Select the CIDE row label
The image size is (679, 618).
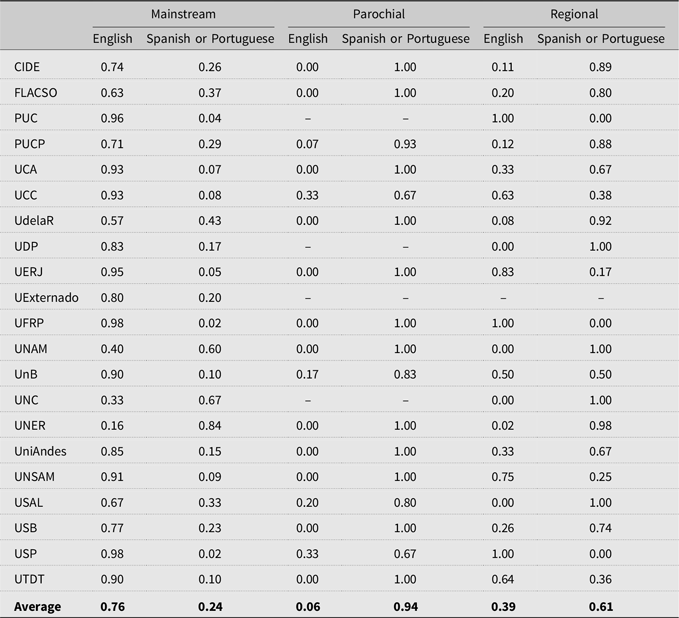coord(27,67)
